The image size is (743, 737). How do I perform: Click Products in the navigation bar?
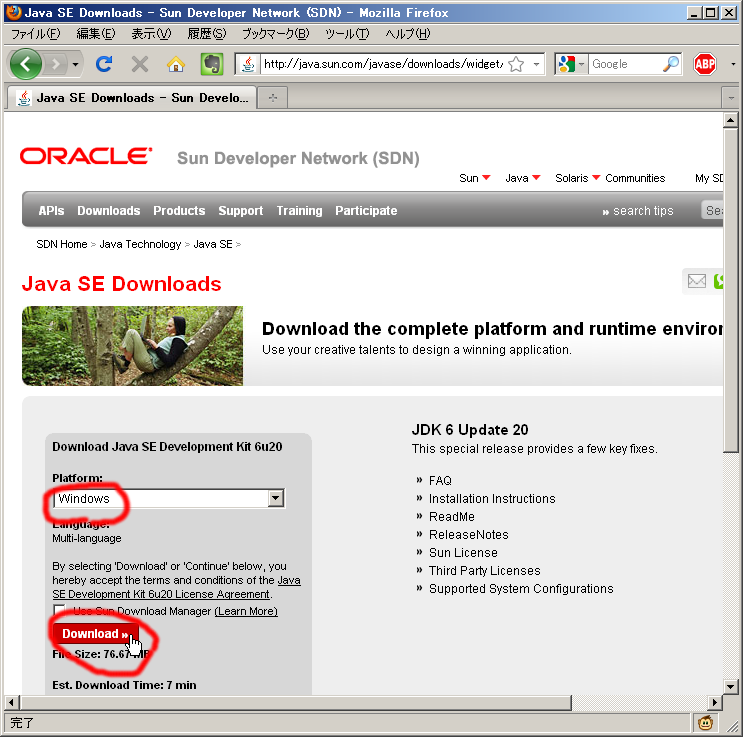[x=179, y=210]
